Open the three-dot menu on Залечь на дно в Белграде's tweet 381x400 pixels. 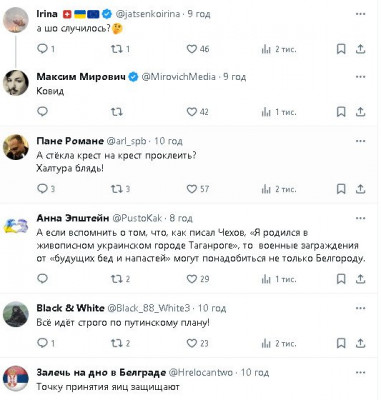click(x=361, y=372)
